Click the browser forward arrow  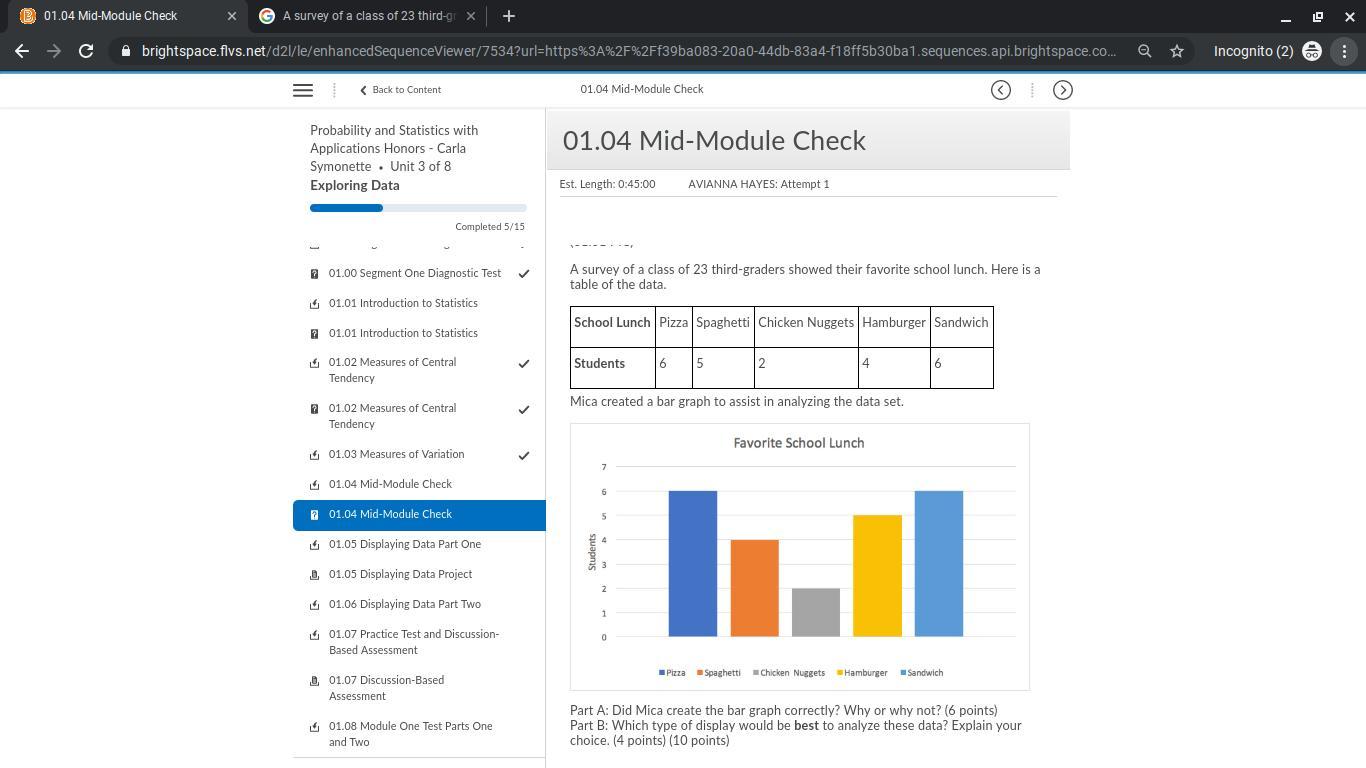[54, 51]
